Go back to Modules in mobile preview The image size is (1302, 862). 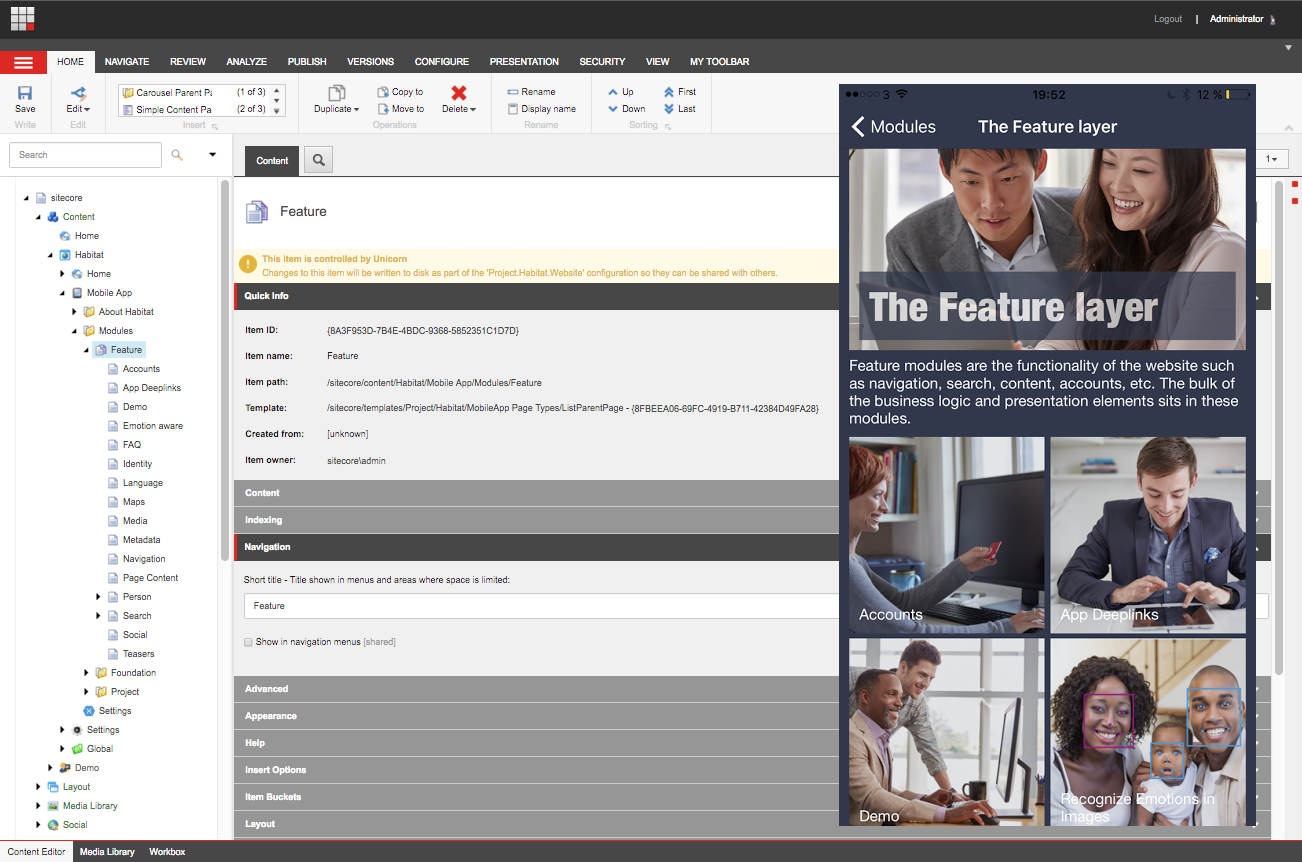892,127
